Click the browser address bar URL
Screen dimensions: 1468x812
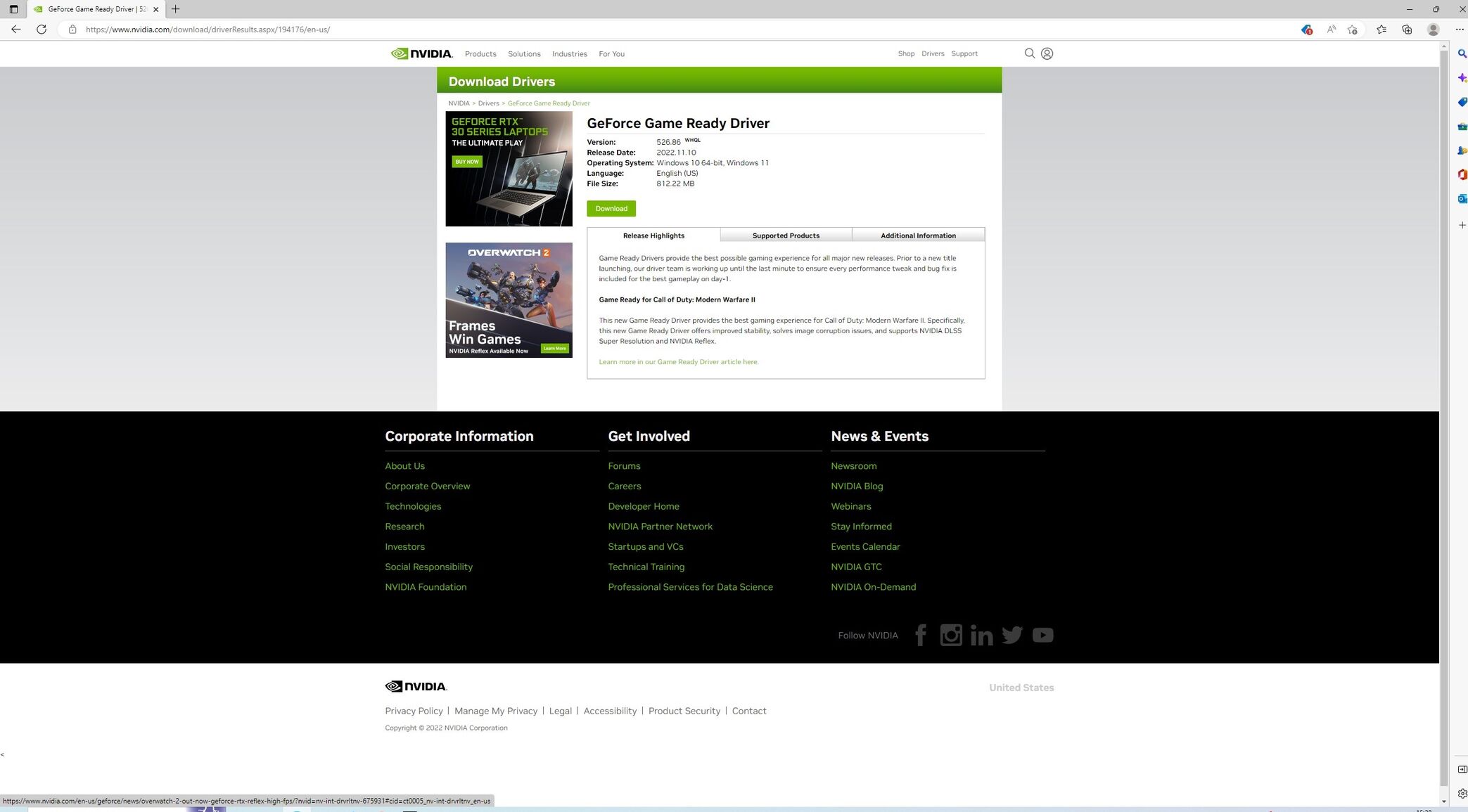click(x=208, y=30)
